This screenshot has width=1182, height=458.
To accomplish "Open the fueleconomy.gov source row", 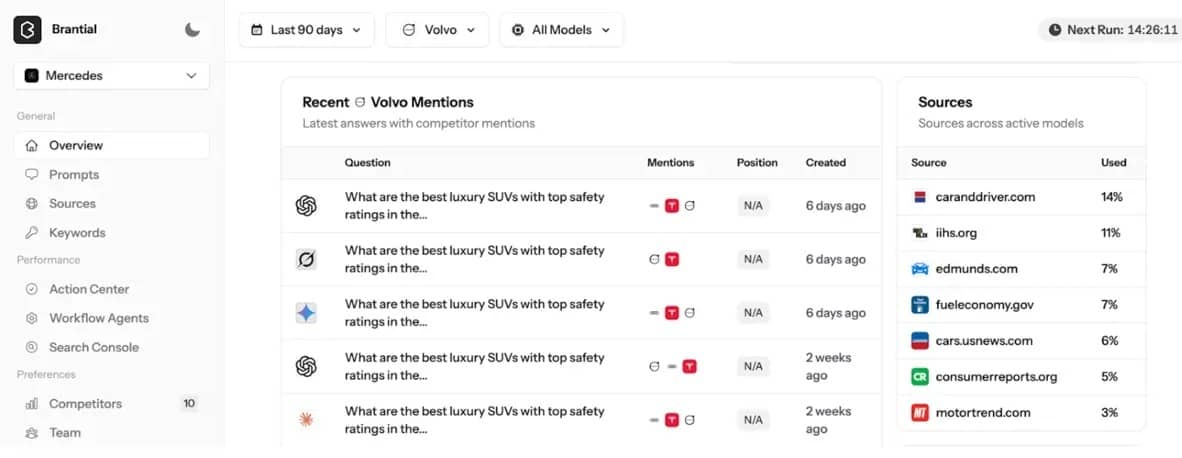I will click(x=1021, y=305).
